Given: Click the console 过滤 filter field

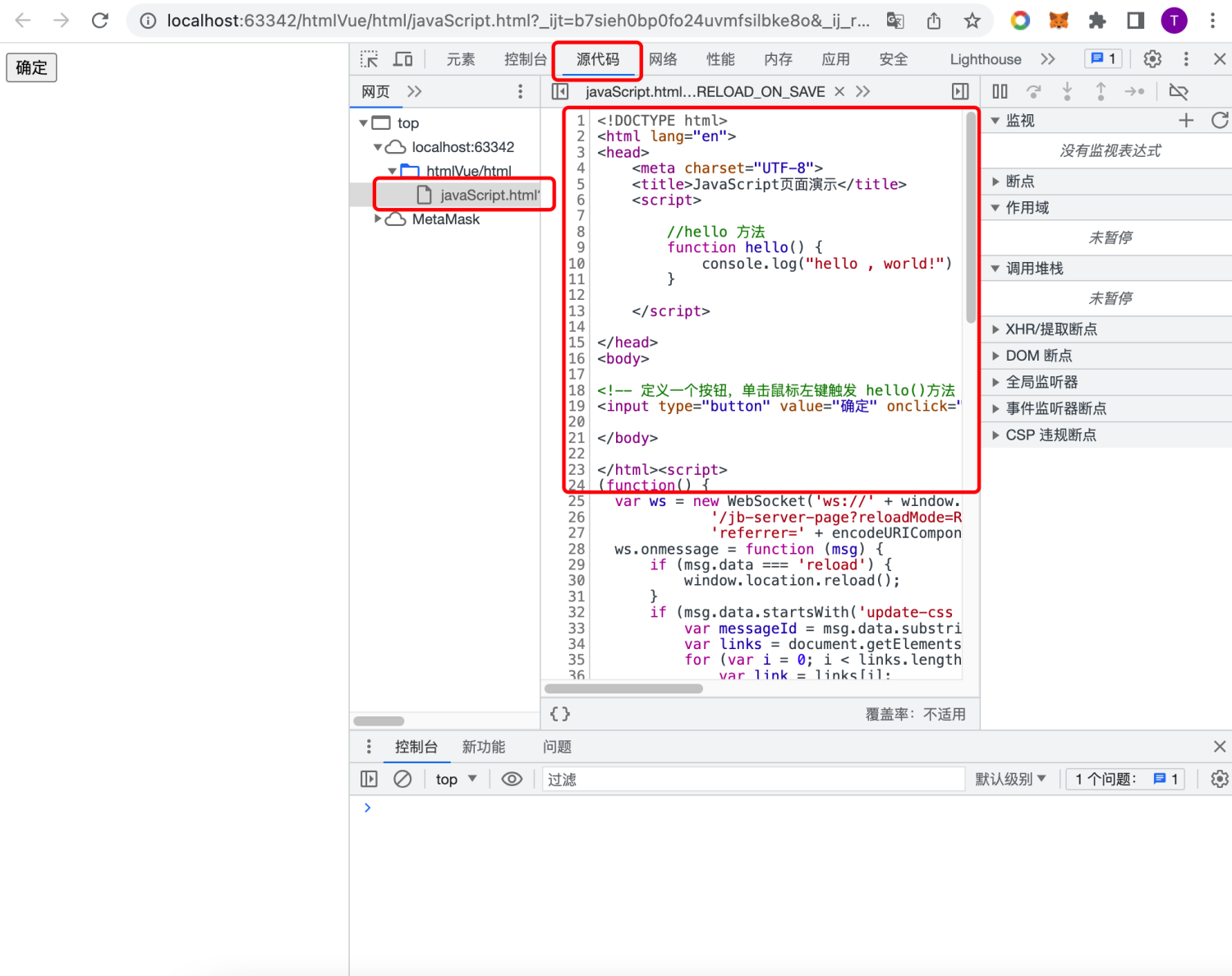Looking at the screenshot, I should pyautogui.click(x=753, y=779).
